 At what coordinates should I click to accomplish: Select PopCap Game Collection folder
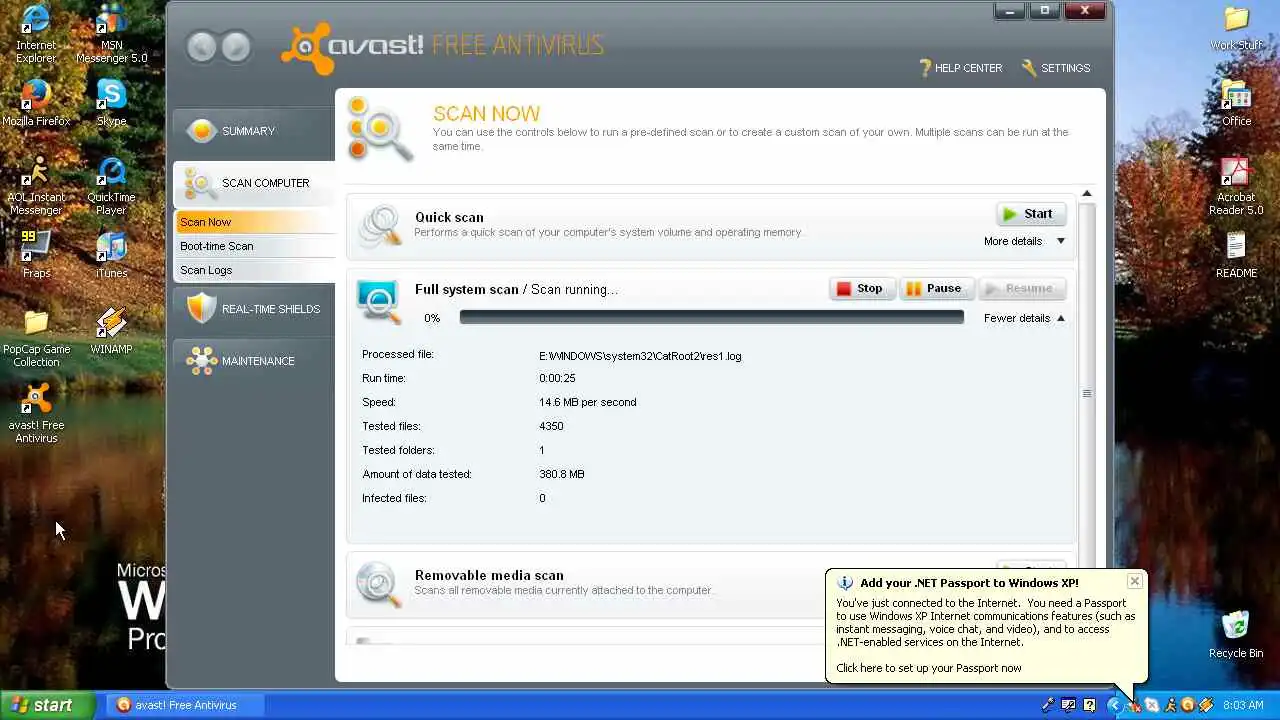pos(36,338)
